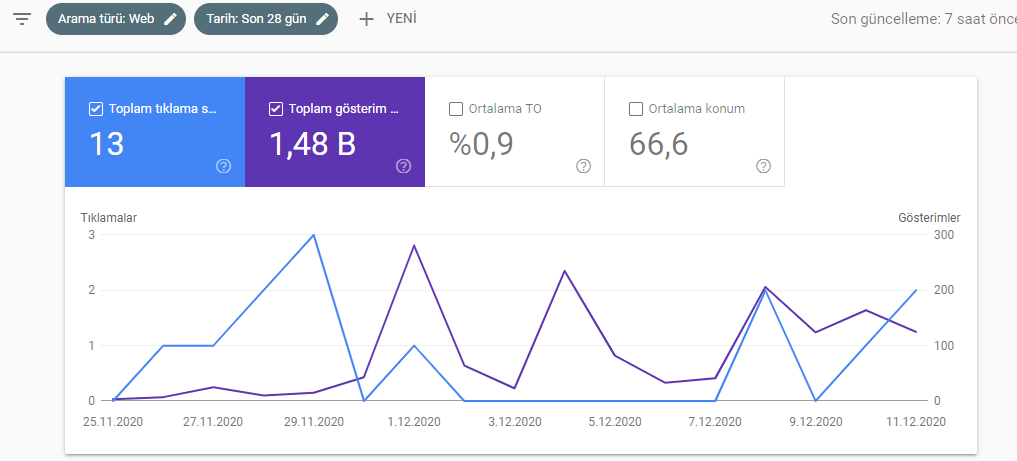Click the 29.11.2020 date label
1017x461 pixels.
coord(313,422)
